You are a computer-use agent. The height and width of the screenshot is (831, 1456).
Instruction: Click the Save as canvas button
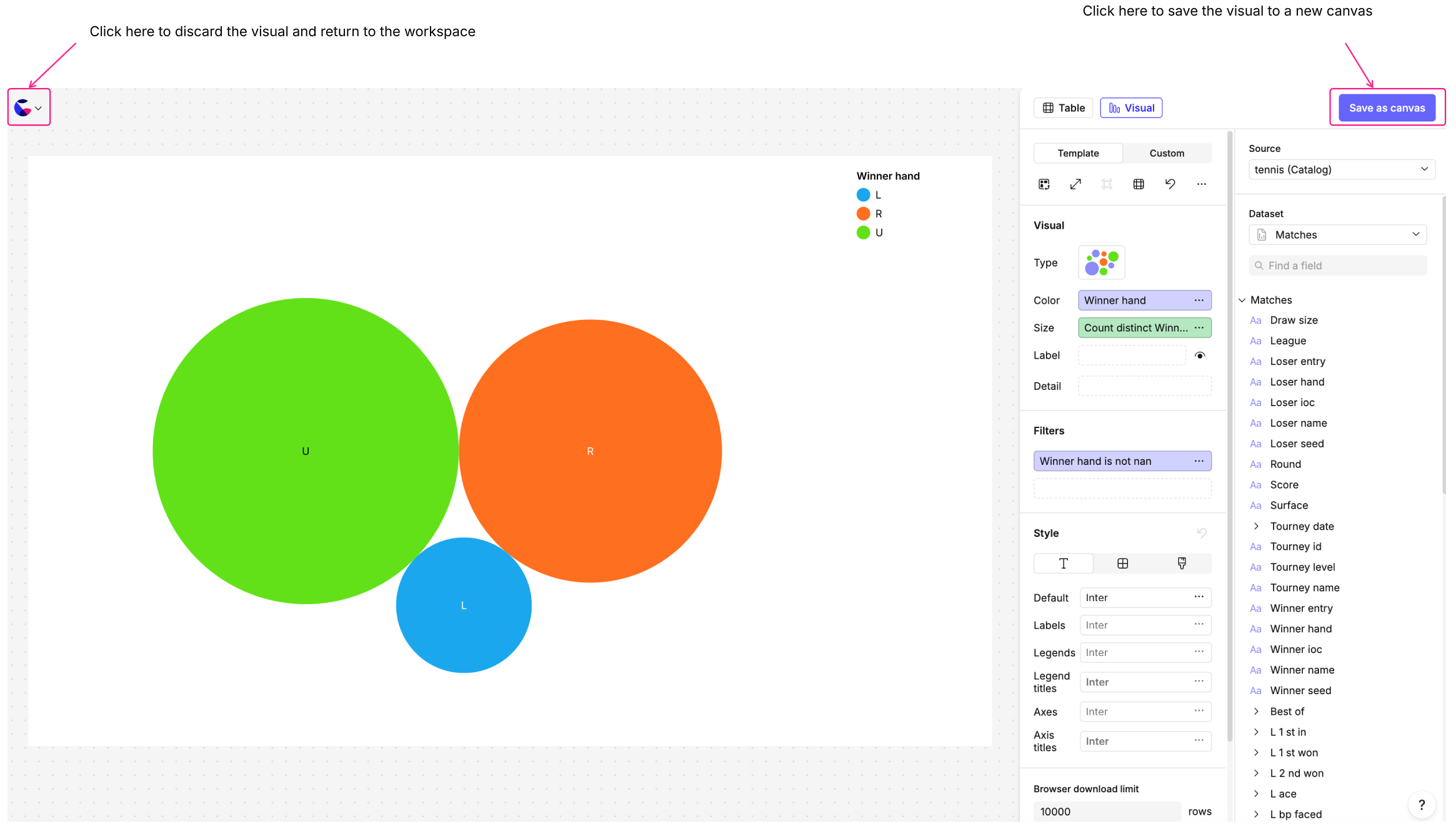click(1387, 108)
